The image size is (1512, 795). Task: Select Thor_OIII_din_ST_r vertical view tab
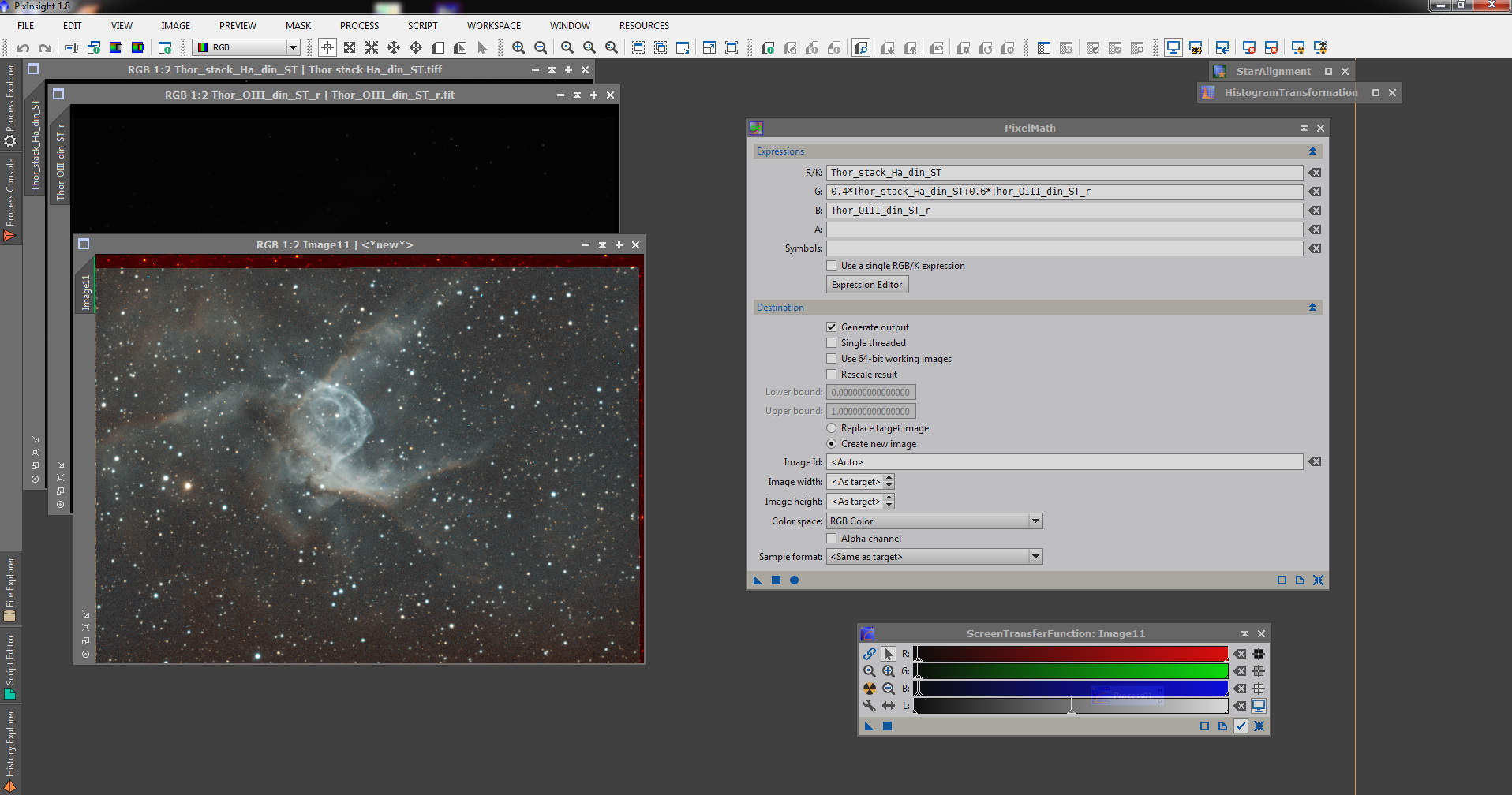[x=61, y=162]
